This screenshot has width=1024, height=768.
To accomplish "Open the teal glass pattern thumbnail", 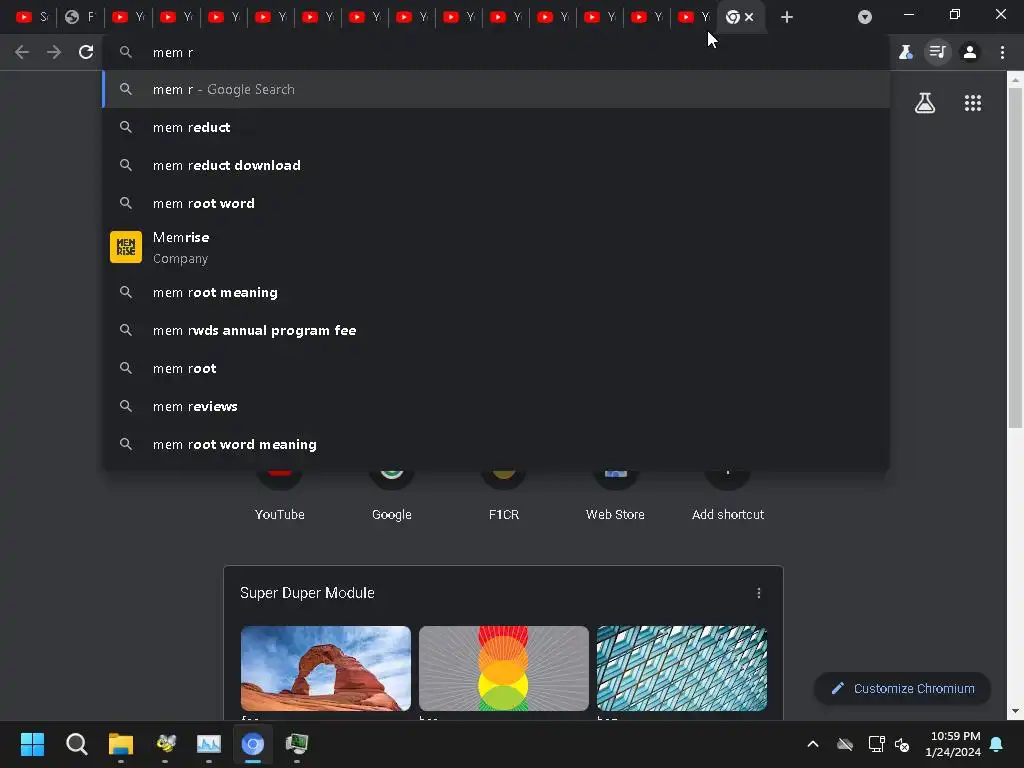I will pyautogui.click(x=682, y=668).
